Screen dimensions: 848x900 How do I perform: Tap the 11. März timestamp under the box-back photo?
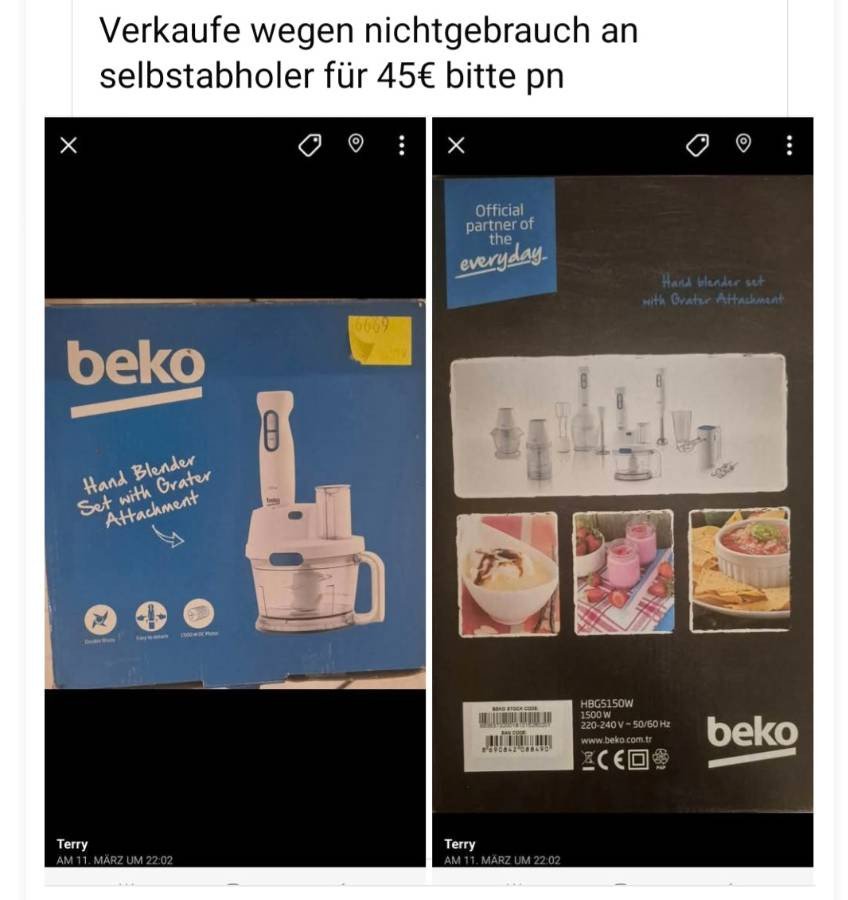pyautogui.click(x=502, y=860)
